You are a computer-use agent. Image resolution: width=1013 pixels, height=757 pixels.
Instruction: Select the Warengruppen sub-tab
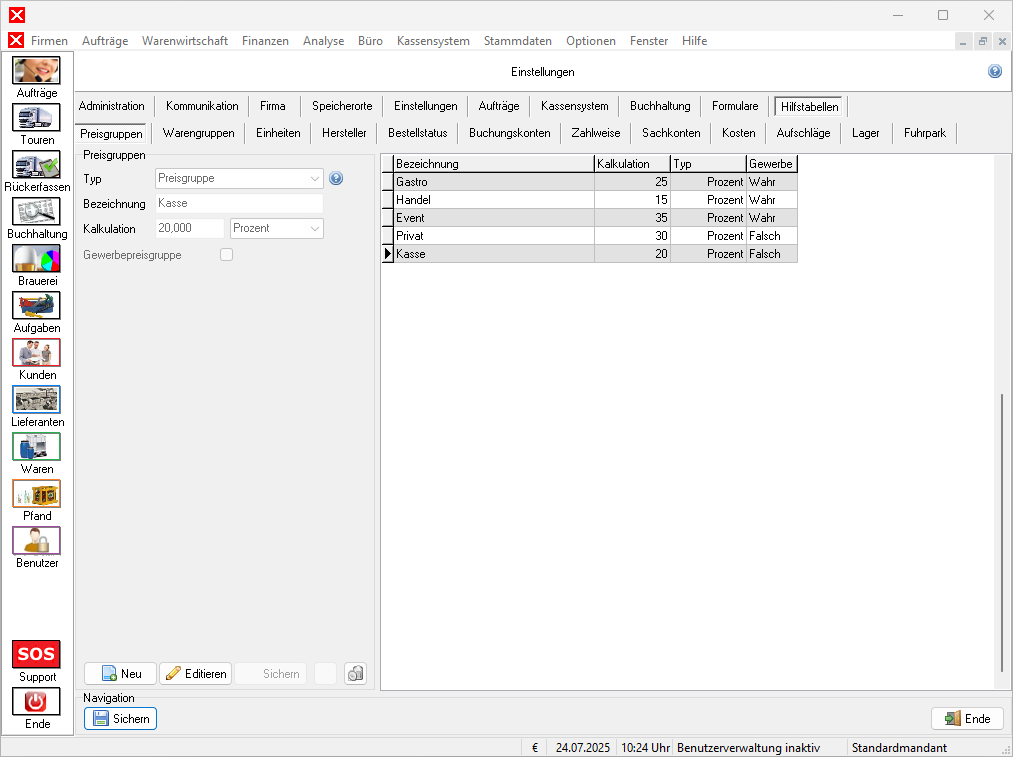click(x=198, y=133)
